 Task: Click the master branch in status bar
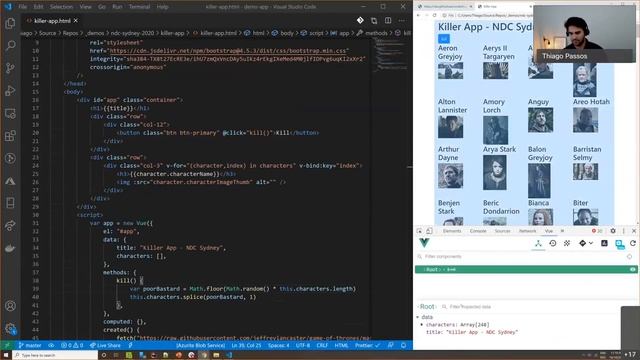30,345
